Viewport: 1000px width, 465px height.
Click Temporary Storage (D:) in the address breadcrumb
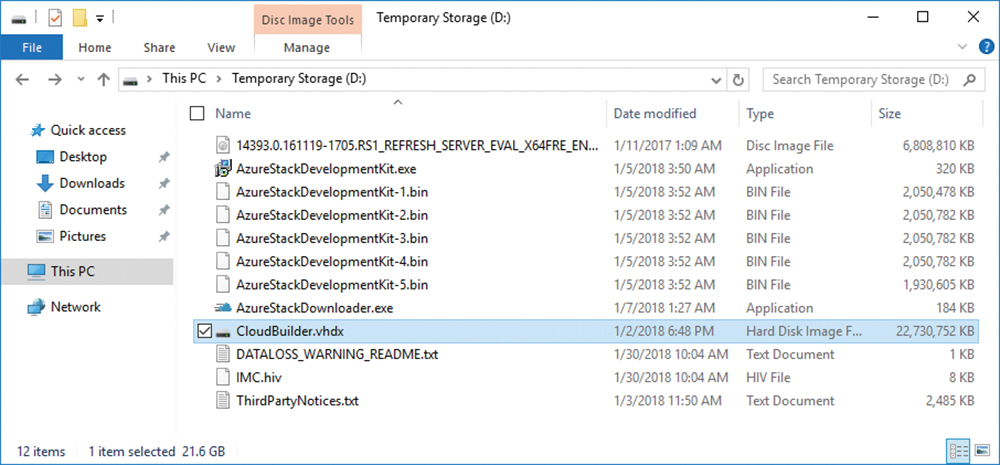pos(298,79)
